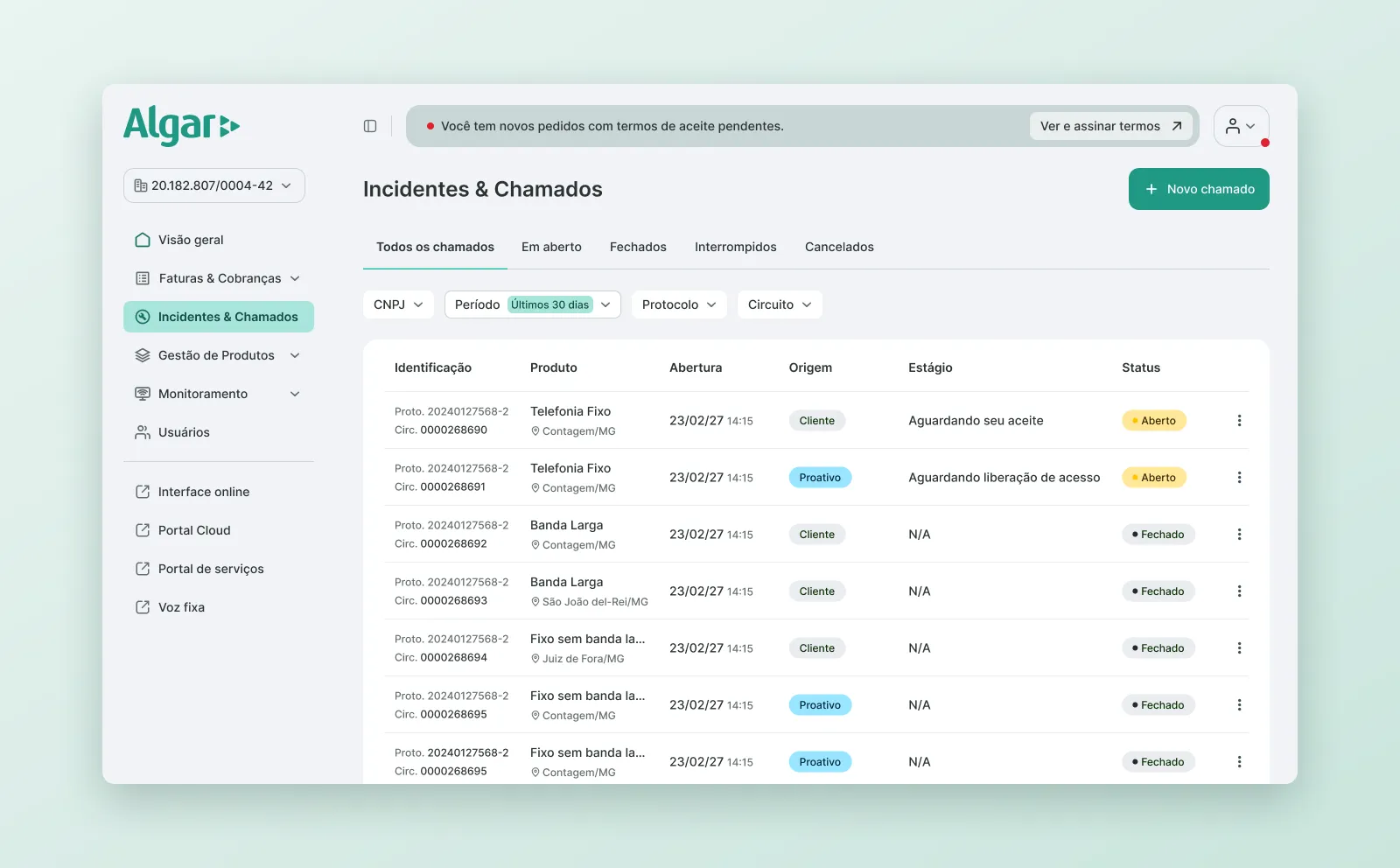
Task: Switch to the Em aberto tab
Action: (551, 247)
